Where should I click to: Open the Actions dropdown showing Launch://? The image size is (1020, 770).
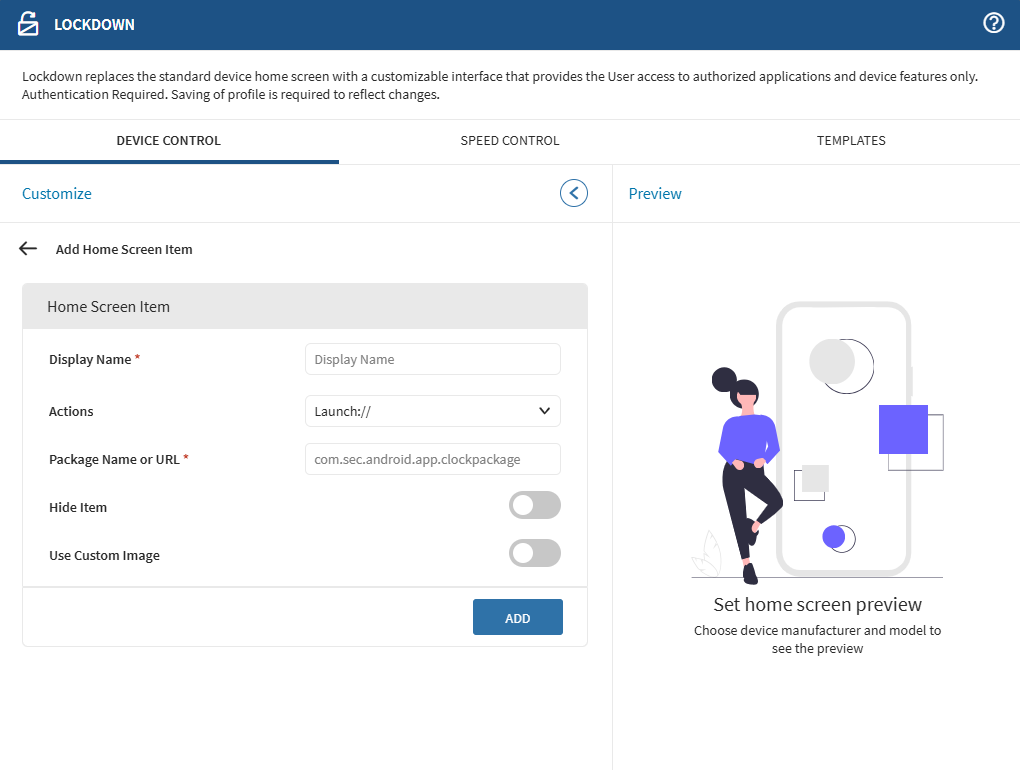(x=432, y=411)
